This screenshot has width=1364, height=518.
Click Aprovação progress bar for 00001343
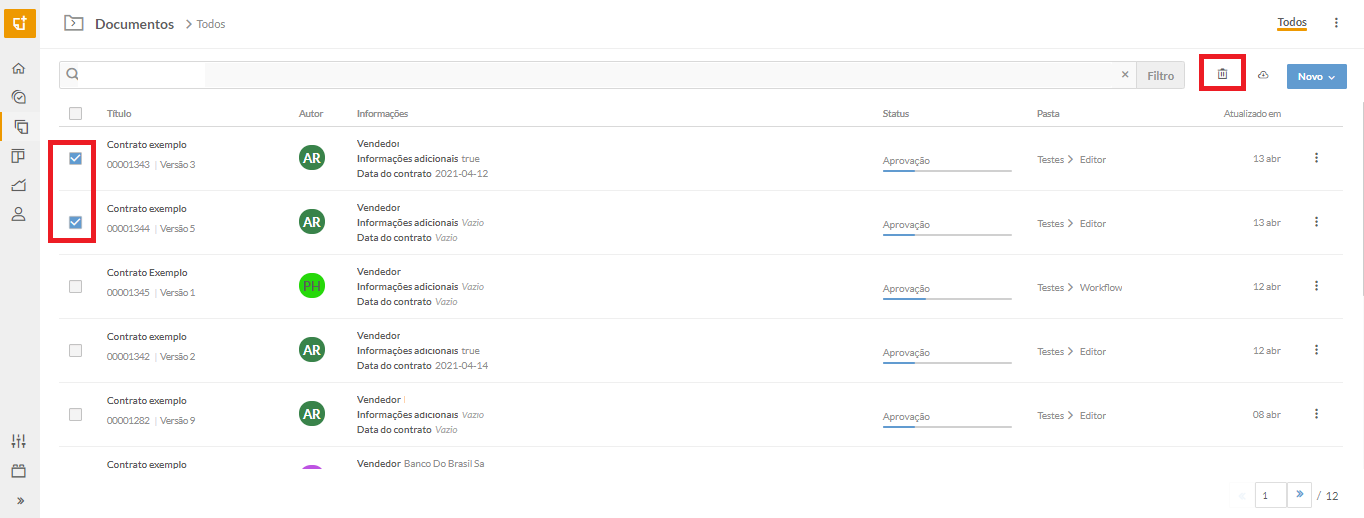click(947, 170)
